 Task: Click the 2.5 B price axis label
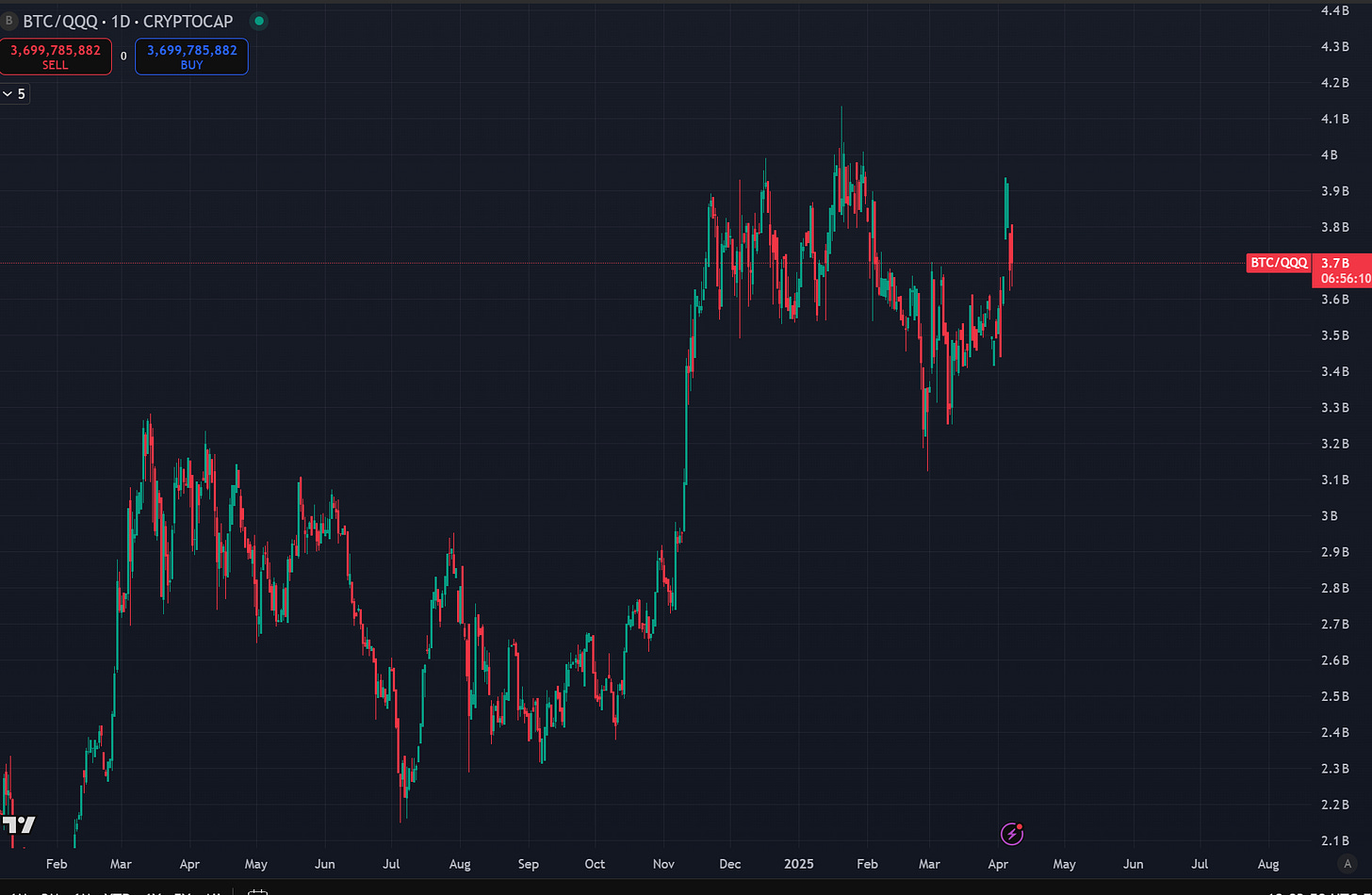coord(1334,696)
